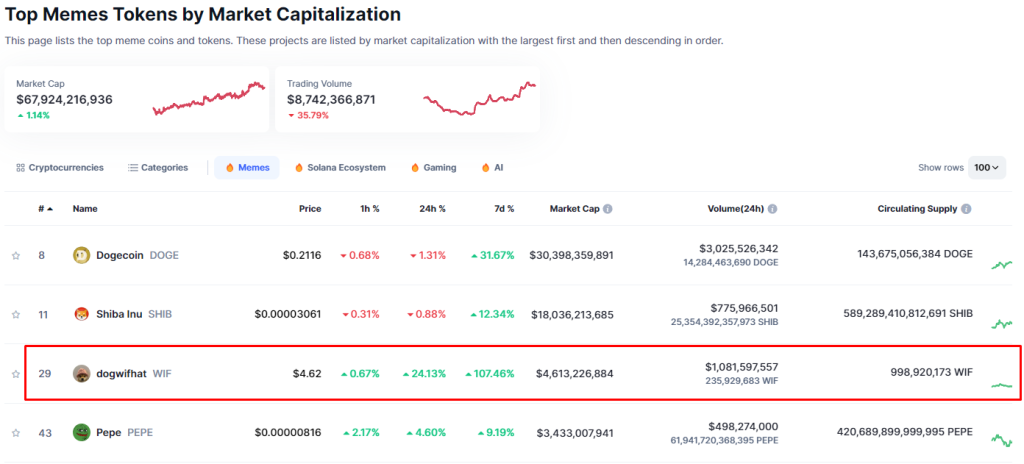This screenshot has height=464, width=1024.
Task: Star dogwifhat to add to watchlist
Action: click(x=16, y=374)
